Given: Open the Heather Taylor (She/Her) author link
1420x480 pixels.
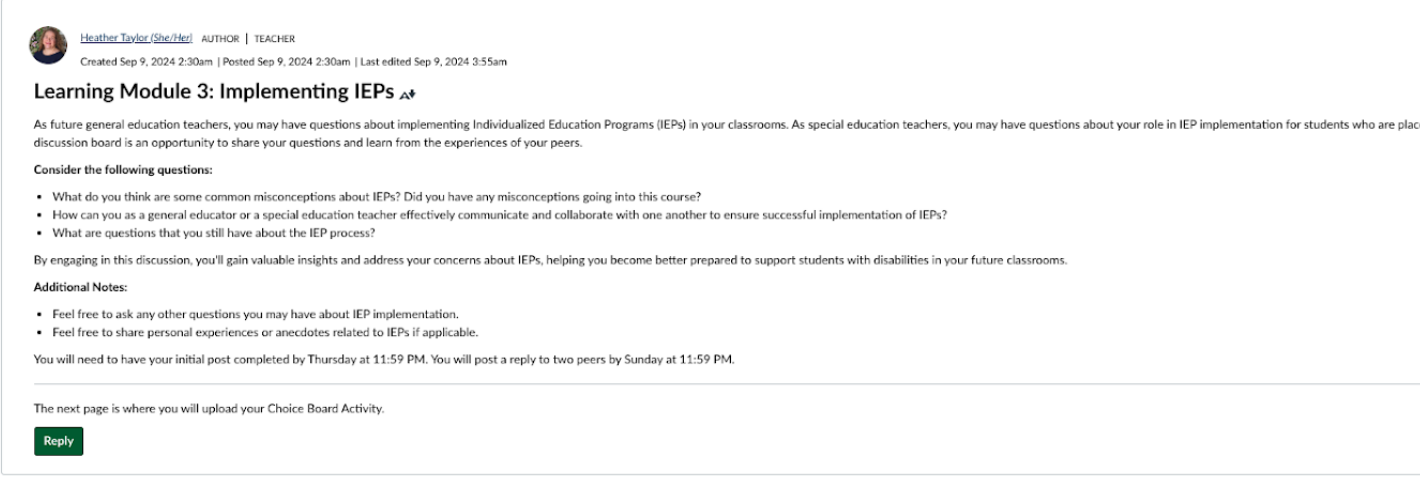Looking at the screenshot, I should point(136,38).
